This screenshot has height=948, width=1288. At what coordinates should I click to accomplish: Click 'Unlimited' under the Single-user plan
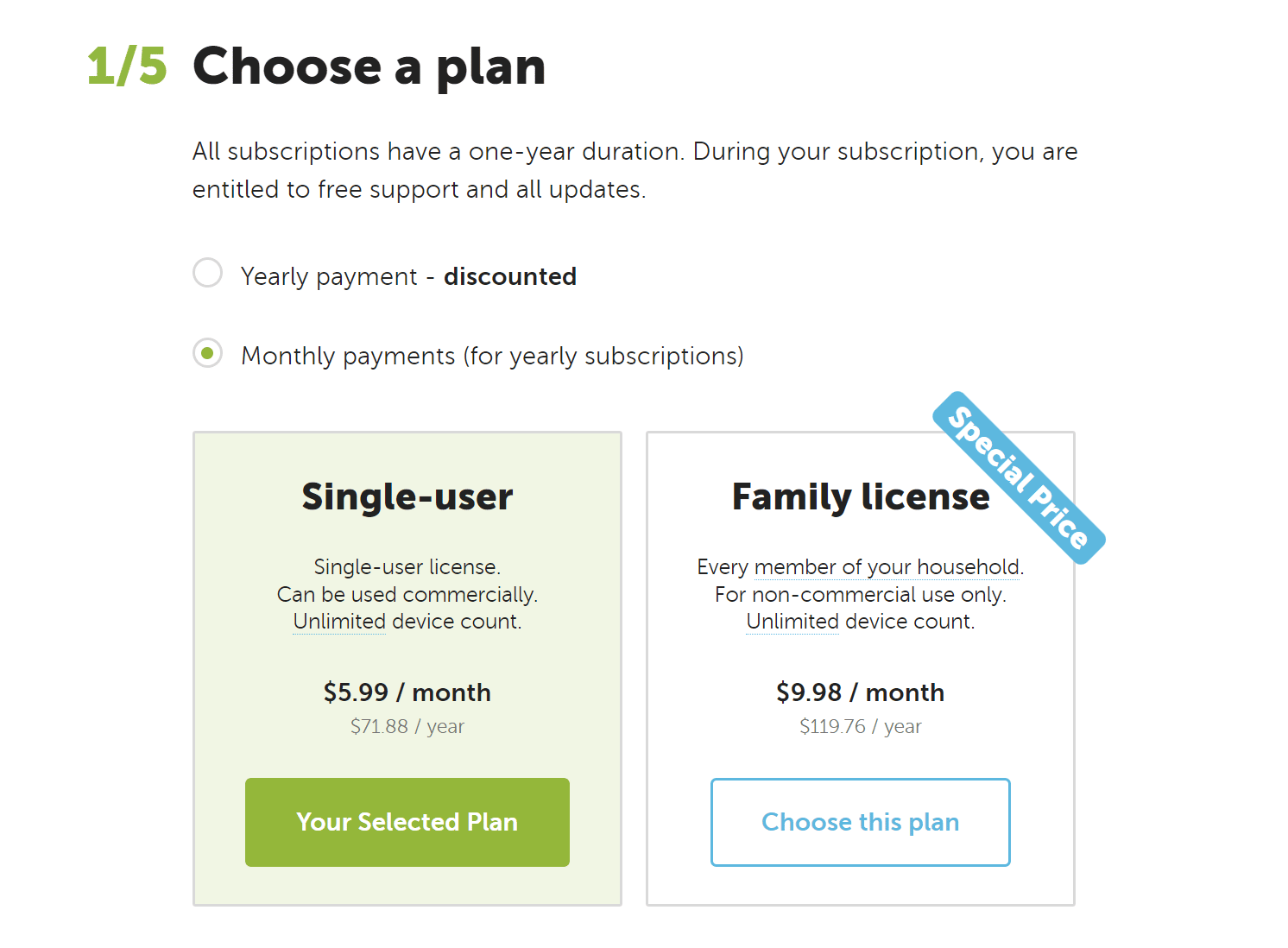[x=338, y=621]
